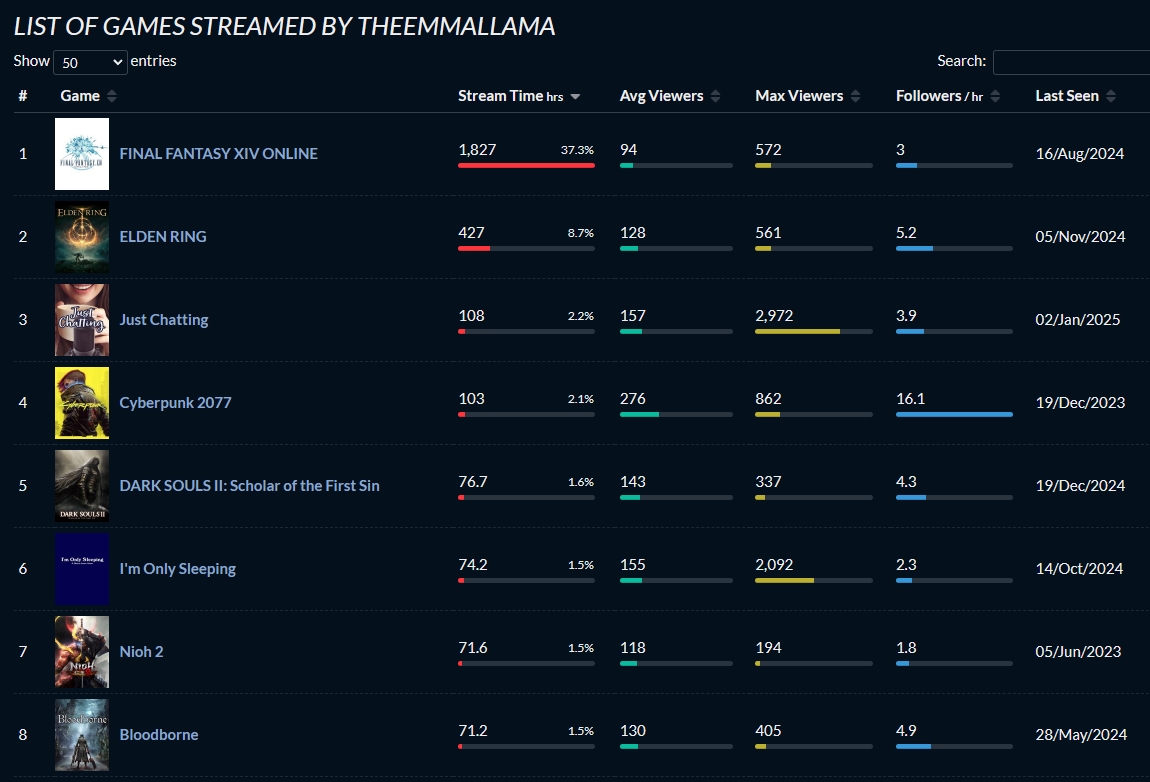The image size is (1150, 782).
Task: Open Cyberpunk 2077 game link
Action: click(175, 403)
